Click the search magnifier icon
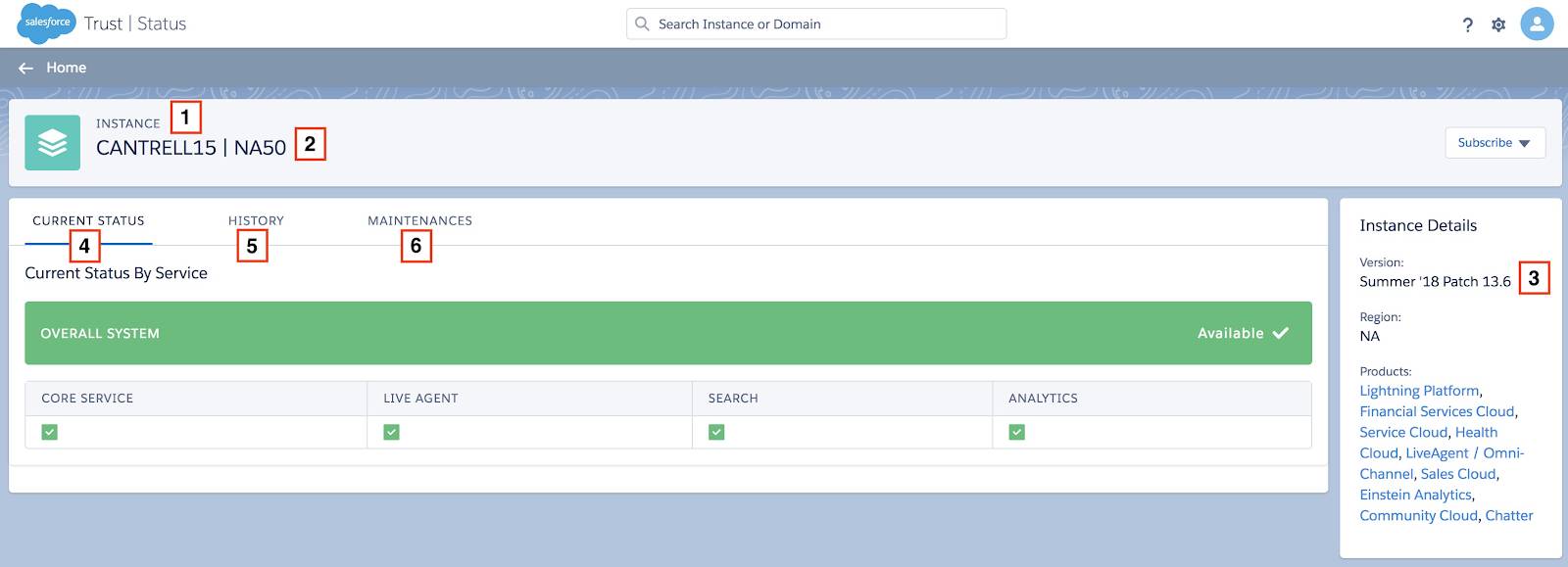Viewport: 1568px width, 567px height. tap(642, 24)
